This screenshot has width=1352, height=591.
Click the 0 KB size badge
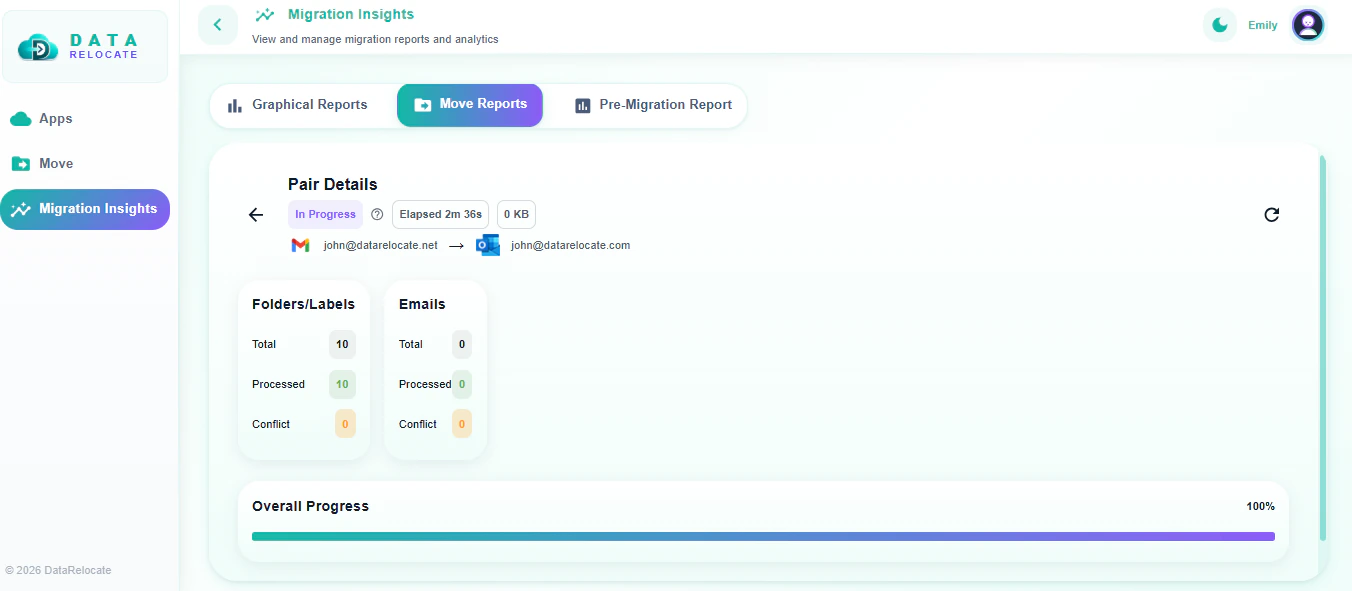click(x=516, y=215)
